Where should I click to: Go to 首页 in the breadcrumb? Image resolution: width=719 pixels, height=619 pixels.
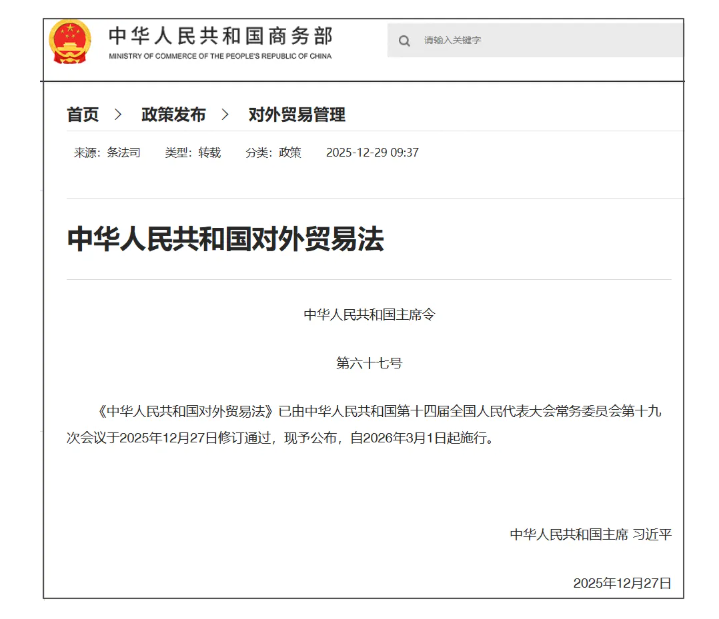(83, 115)
